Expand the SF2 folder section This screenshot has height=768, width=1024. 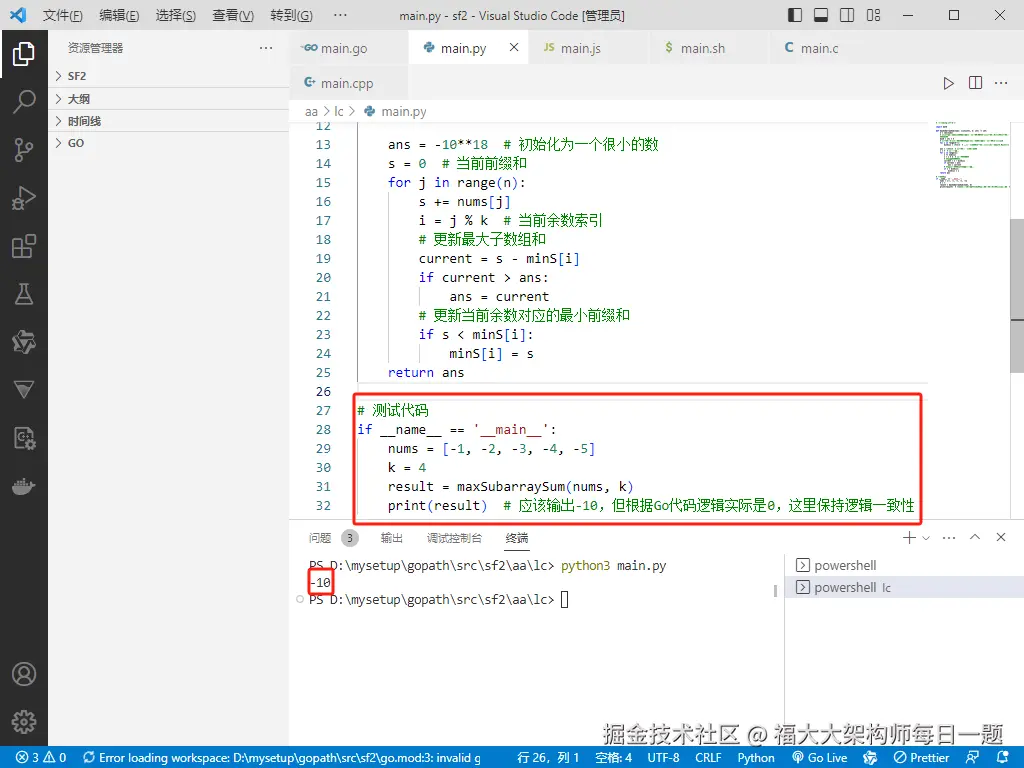tap(168, 76)
